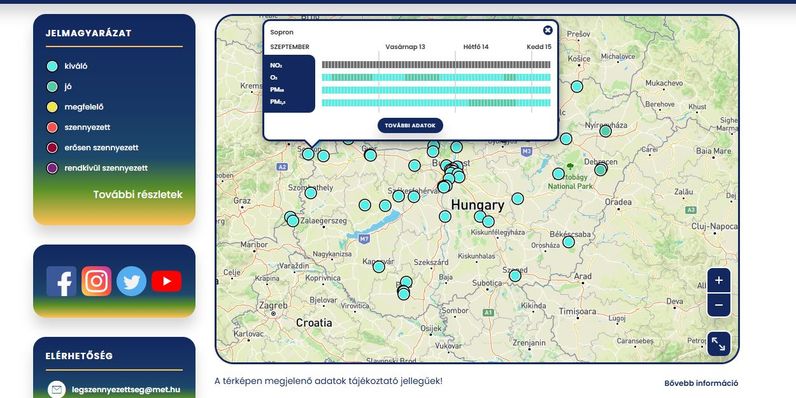Open the YouTube channel icon
Image resolution: width=796 pixels, height=398 pixels.
point(167,281)
